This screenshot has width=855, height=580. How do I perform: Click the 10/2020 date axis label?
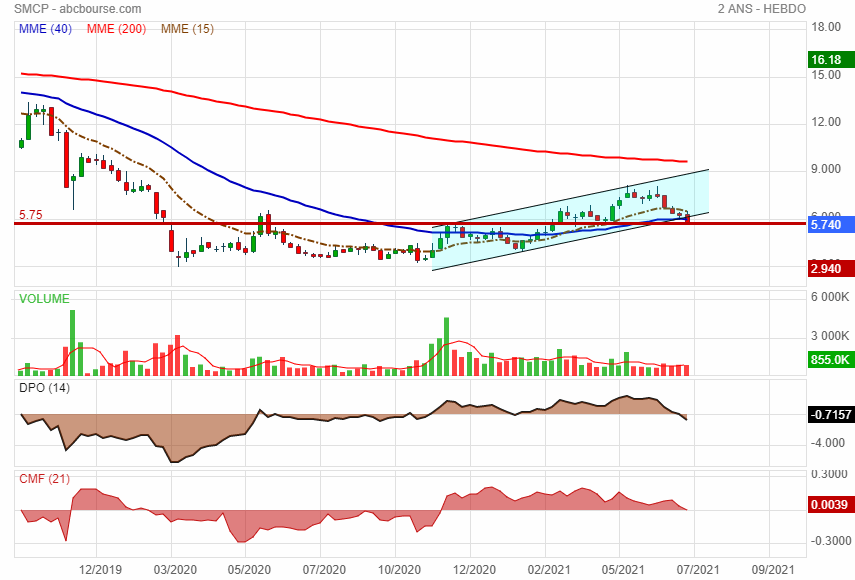tap(399, 570)
